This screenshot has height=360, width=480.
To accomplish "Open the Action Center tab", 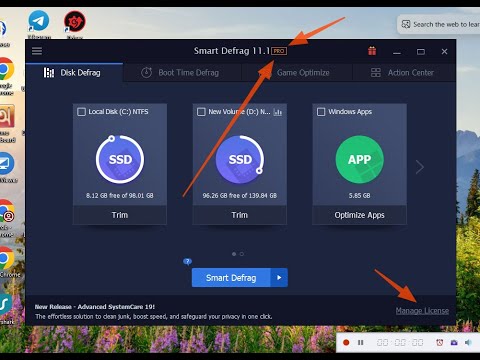I will pos(404,73).
